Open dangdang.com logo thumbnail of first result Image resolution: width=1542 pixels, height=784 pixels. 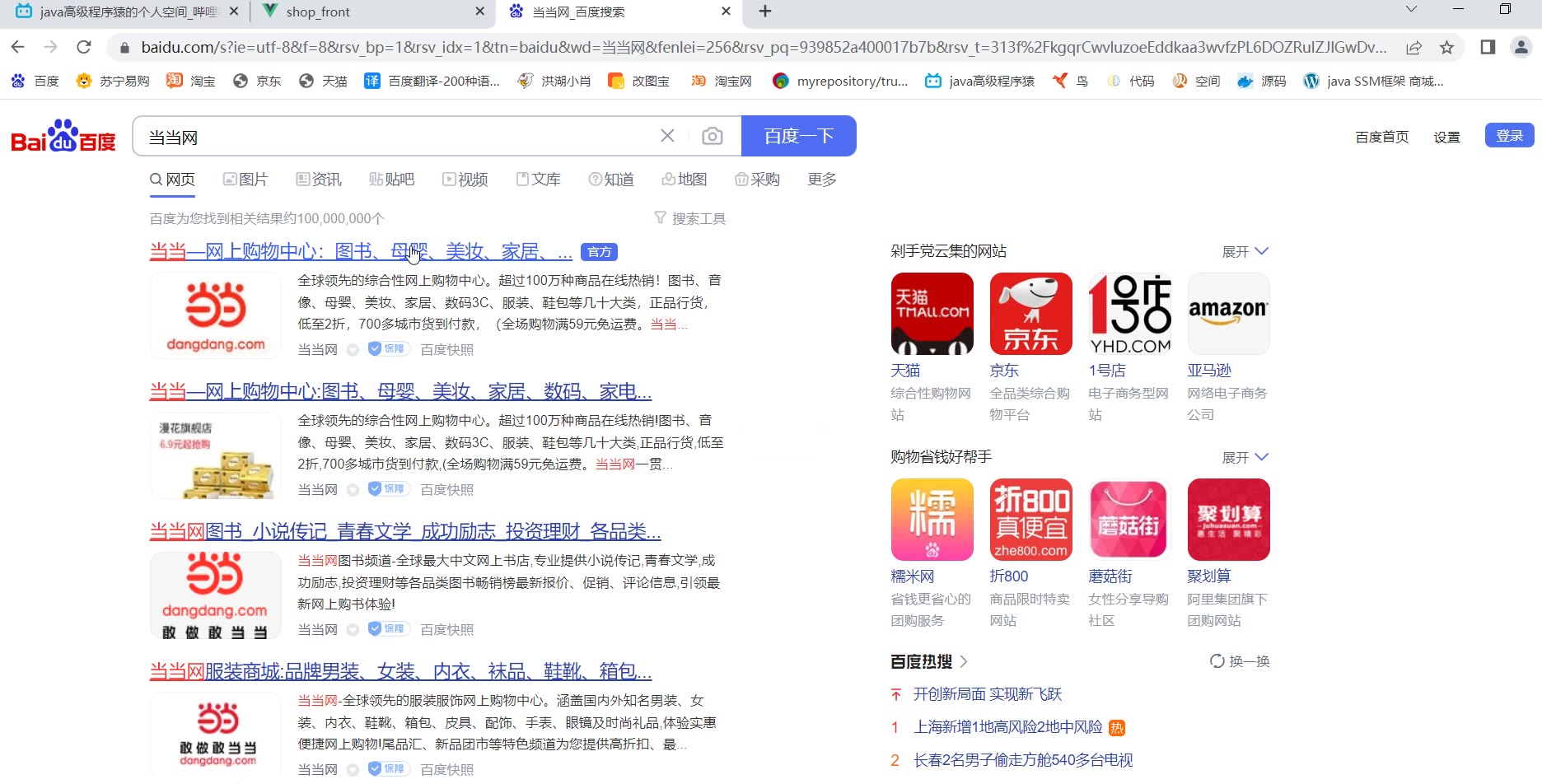tap(216, 315)
